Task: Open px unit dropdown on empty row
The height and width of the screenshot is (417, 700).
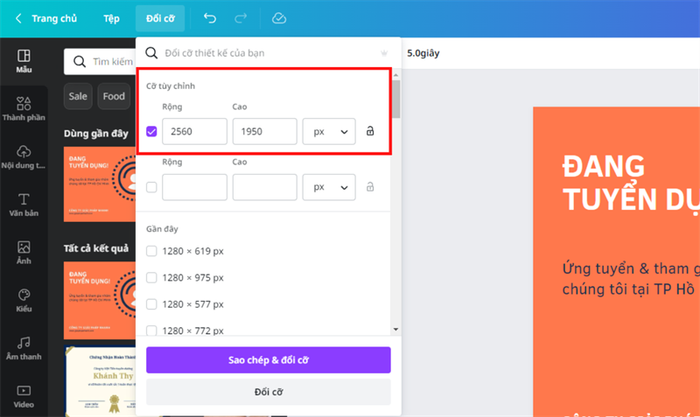Action: [x=329, y=187]
